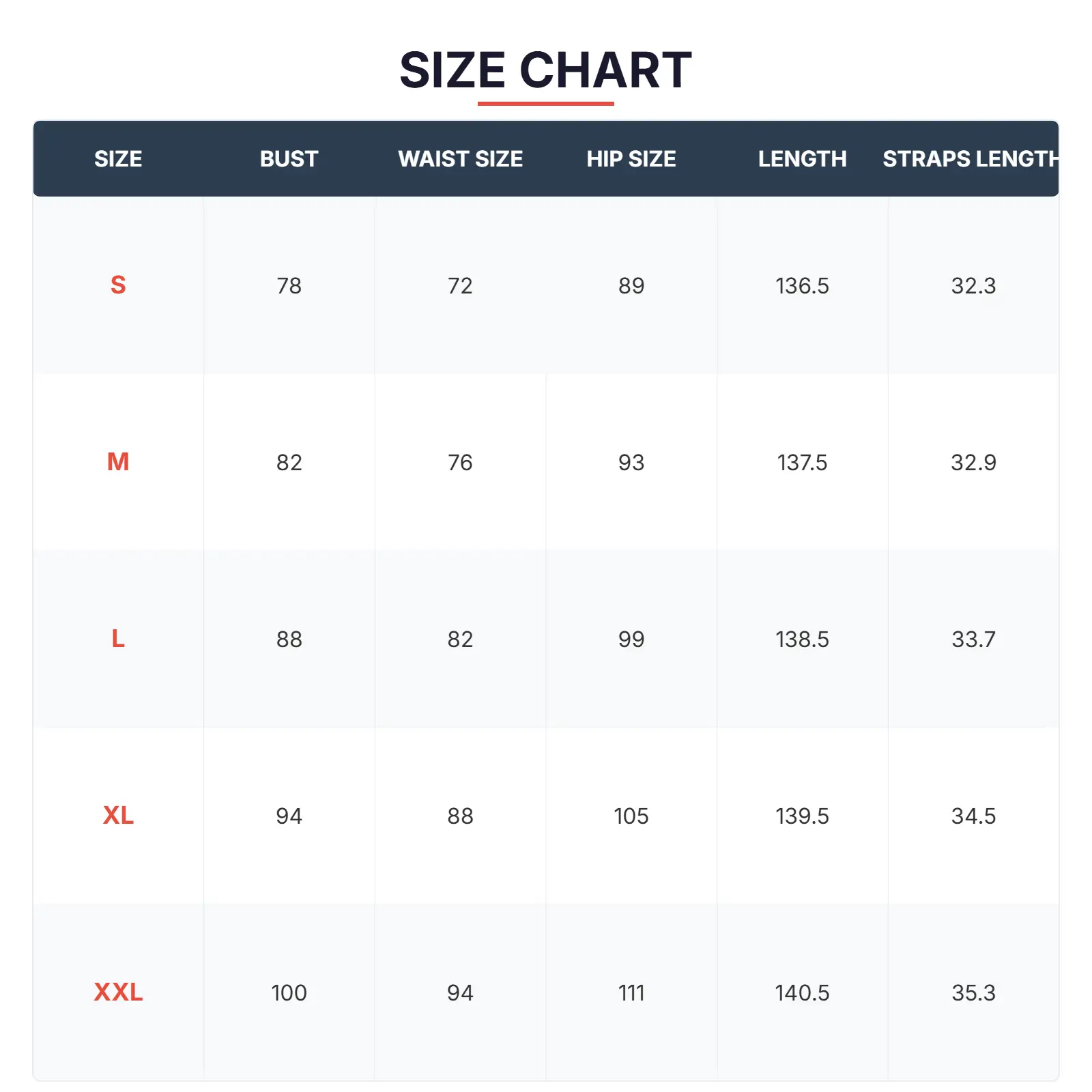Click the bust value 78 for size S
The image size is (1092, 1092).
[289, 285]
